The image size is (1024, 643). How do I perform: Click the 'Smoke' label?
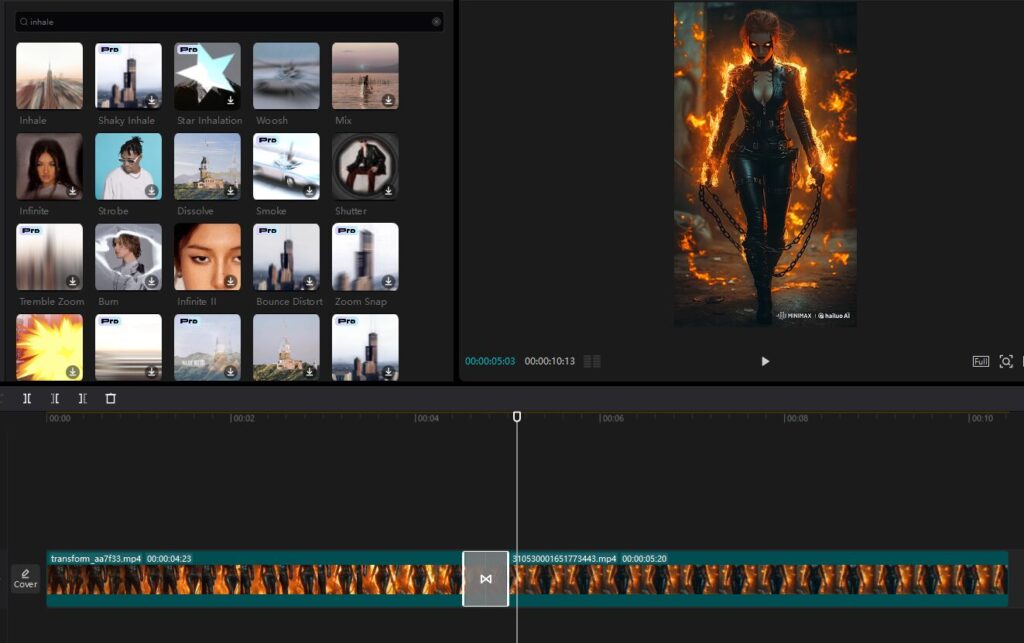coord(271,211)
